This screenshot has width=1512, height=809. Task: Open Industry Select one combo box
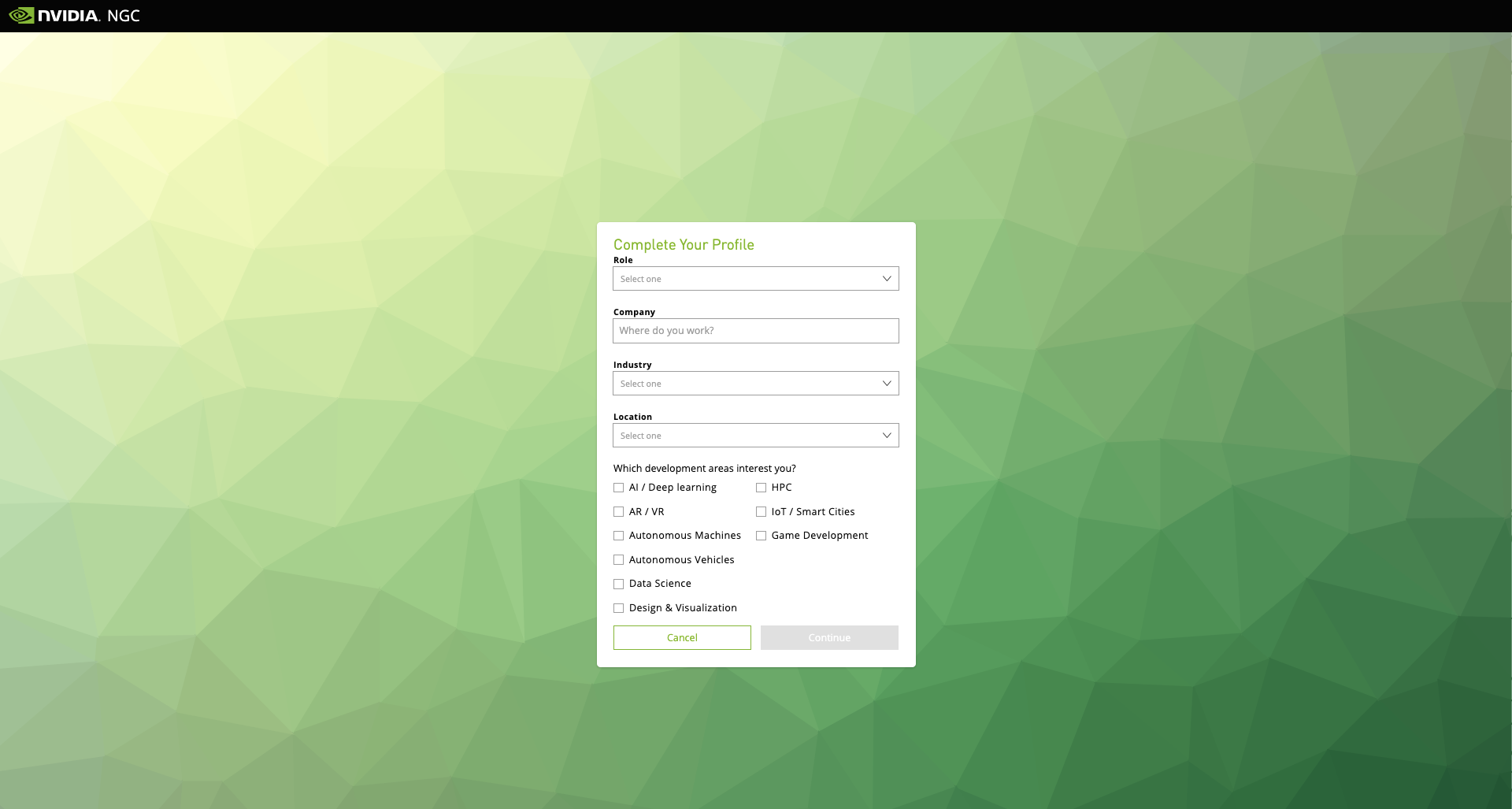(756, 384)
